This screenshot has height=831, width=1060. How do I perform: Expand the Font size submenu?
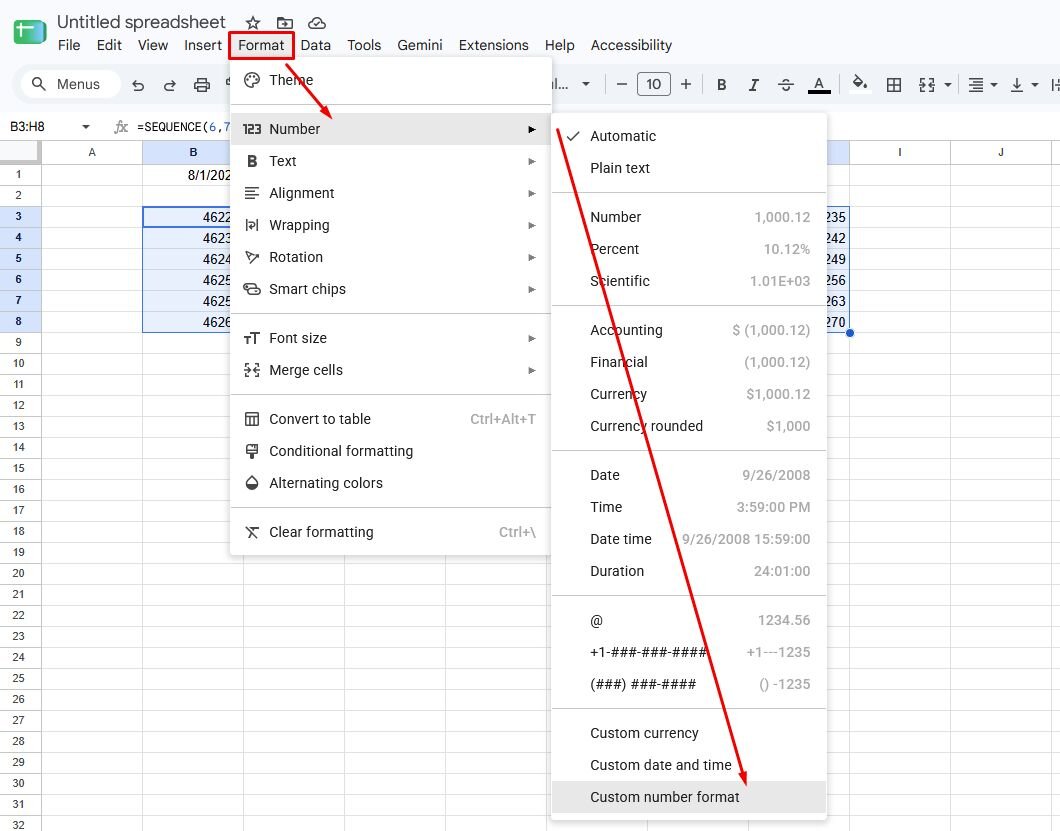coord(391,338)
